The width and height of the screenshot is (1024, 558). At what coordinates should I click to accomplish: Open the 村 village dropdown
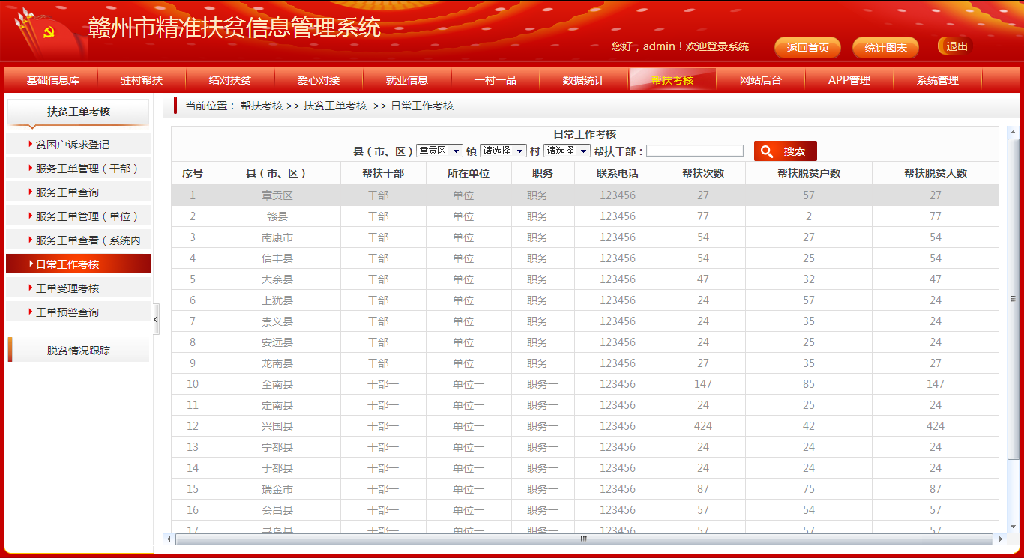[x=566, y=151]
